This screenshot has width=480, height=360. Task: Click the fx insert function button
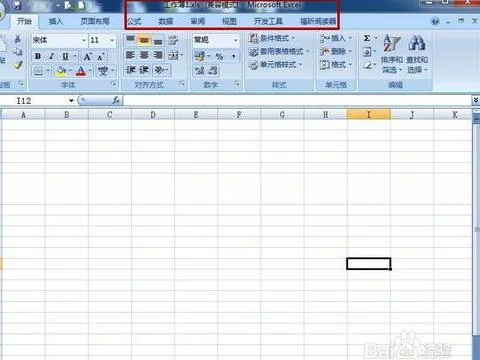(x=116, y=100)
